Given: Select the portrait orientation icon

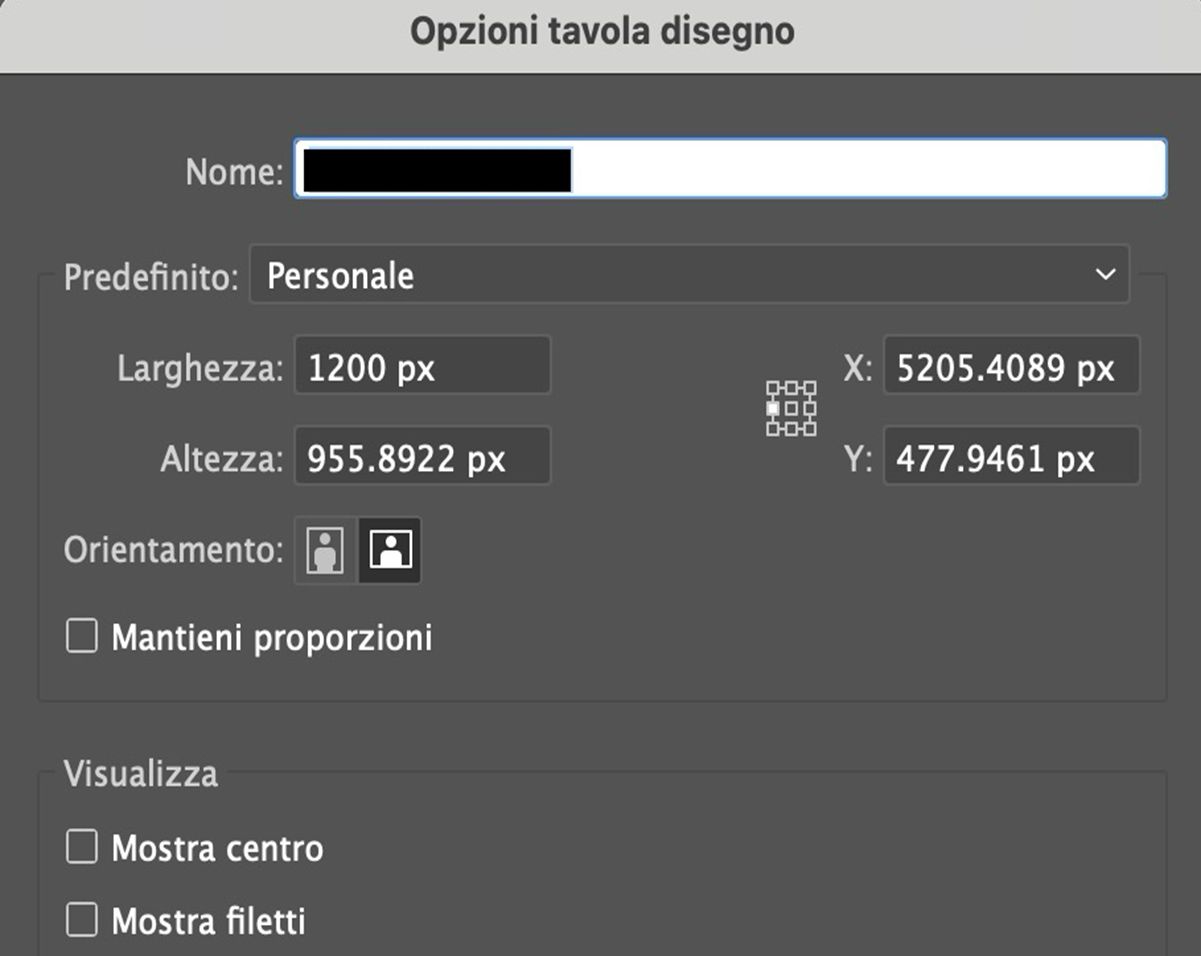Looking at the screenshot, I should click(x=322, y=549).
